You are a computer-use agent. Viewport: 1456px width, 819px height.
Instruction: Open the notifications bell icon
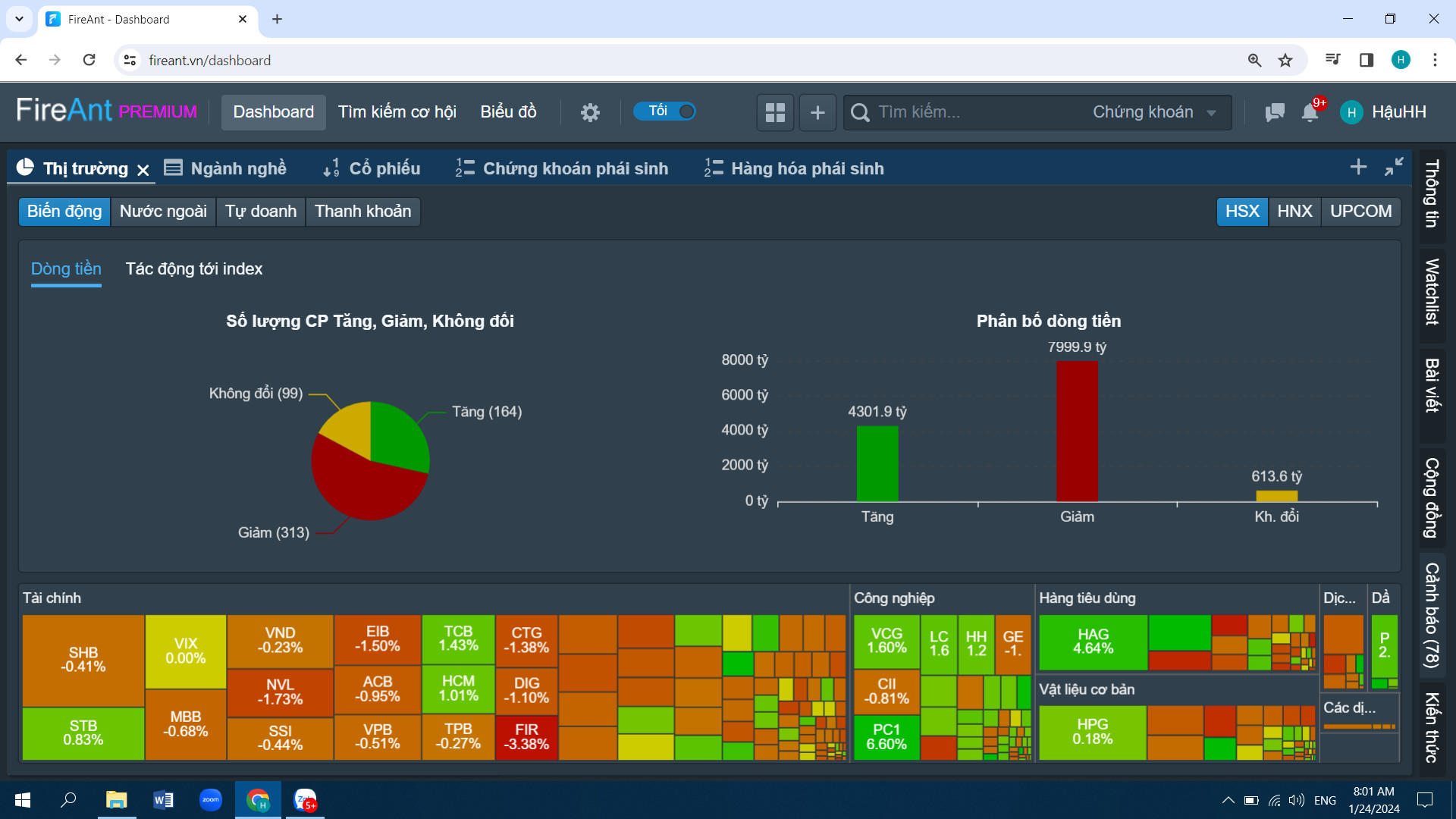(x=1310, y=112)
